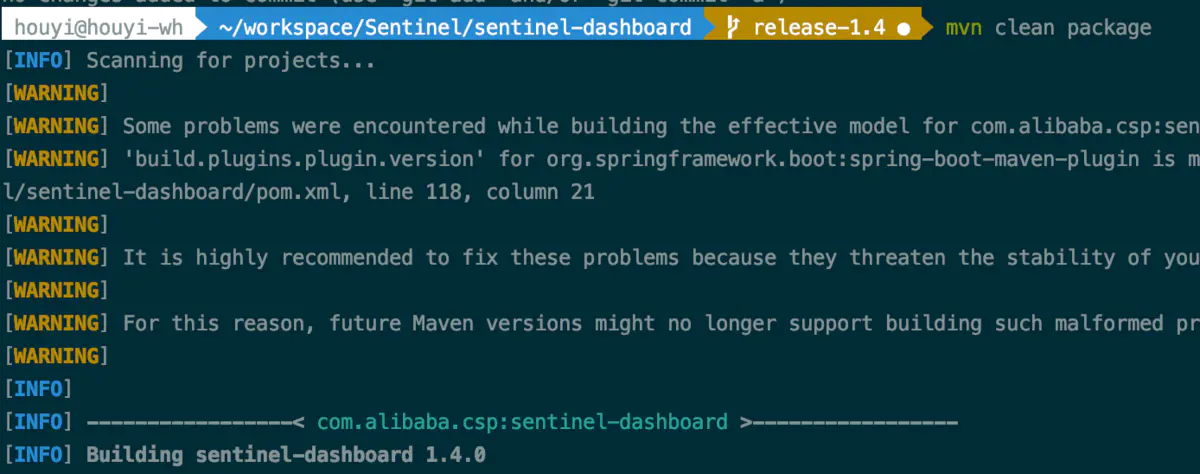Select the release-1.4 branch segment
Image resolution: width=1200 pixels, height=474 pixels.
[817, 28]
